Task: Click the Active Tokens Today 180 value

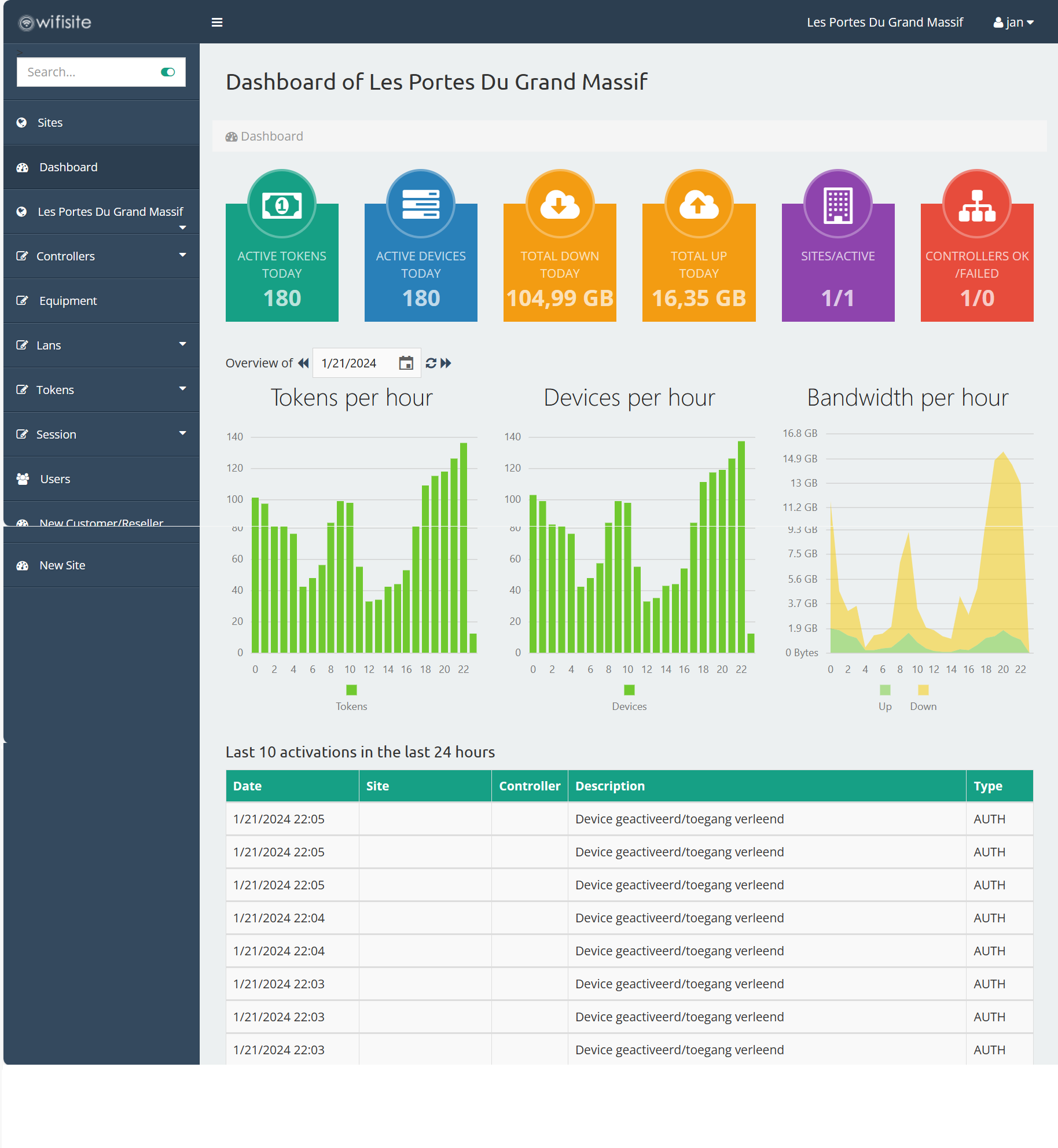Action: coord(282,299)
